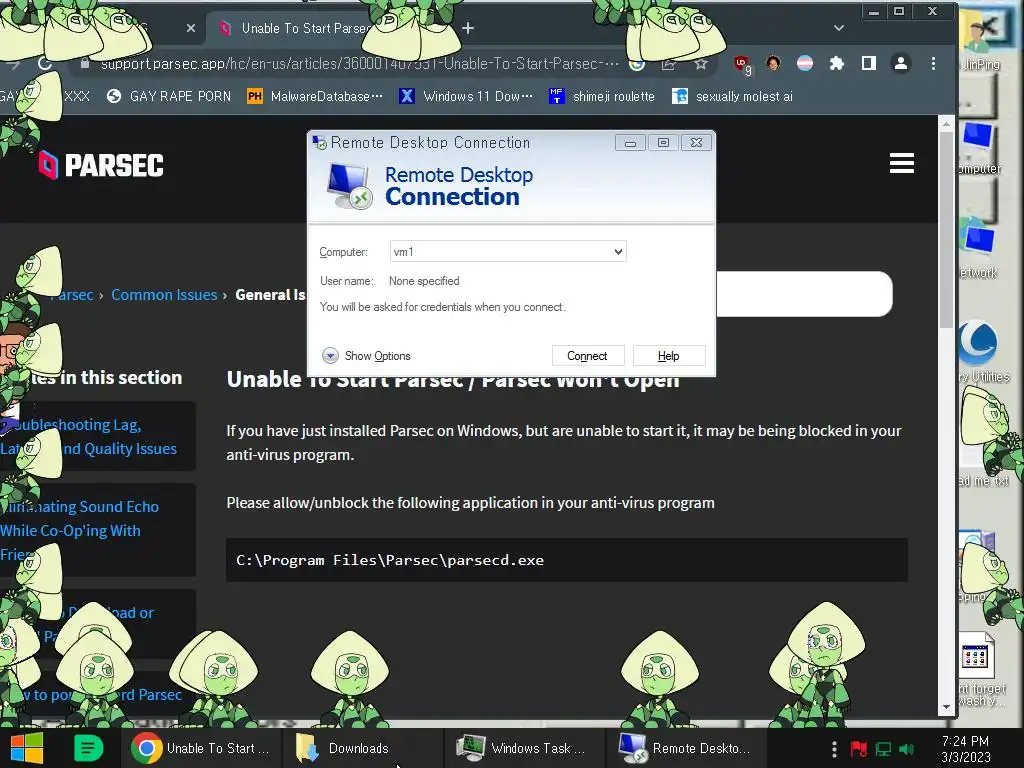Switch to Chrome Unable To Start taskbar item

tap(201, 748)
